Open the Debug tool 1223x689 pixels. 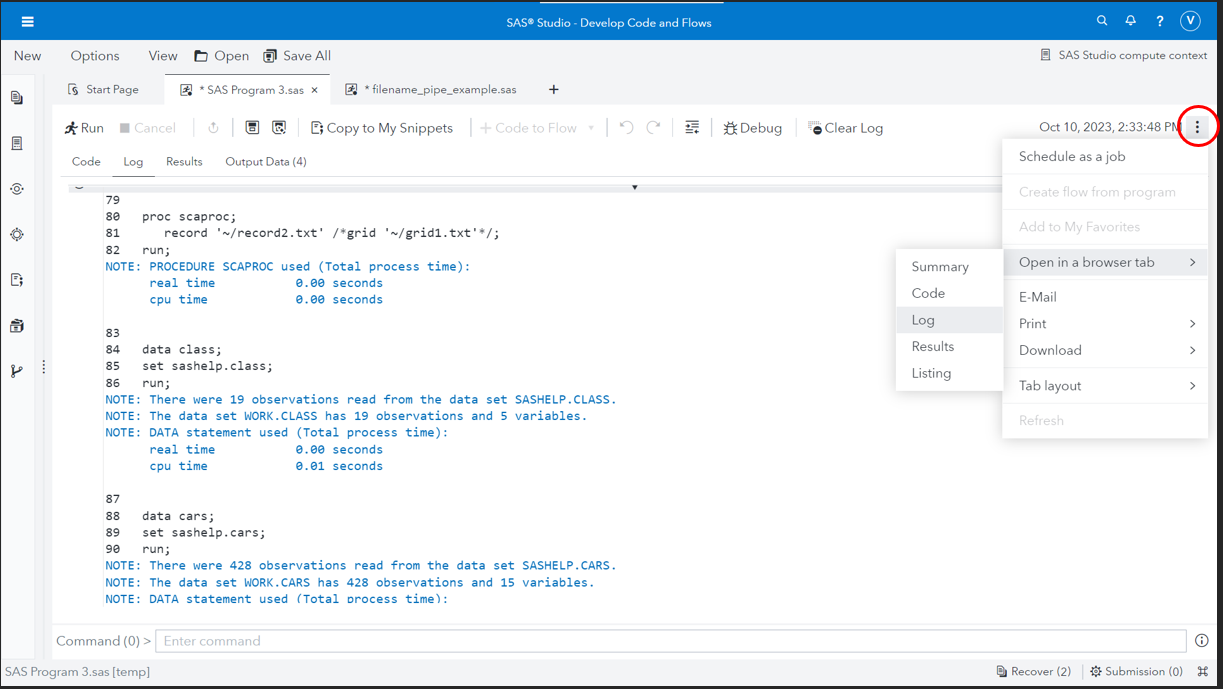pos(752,127)
